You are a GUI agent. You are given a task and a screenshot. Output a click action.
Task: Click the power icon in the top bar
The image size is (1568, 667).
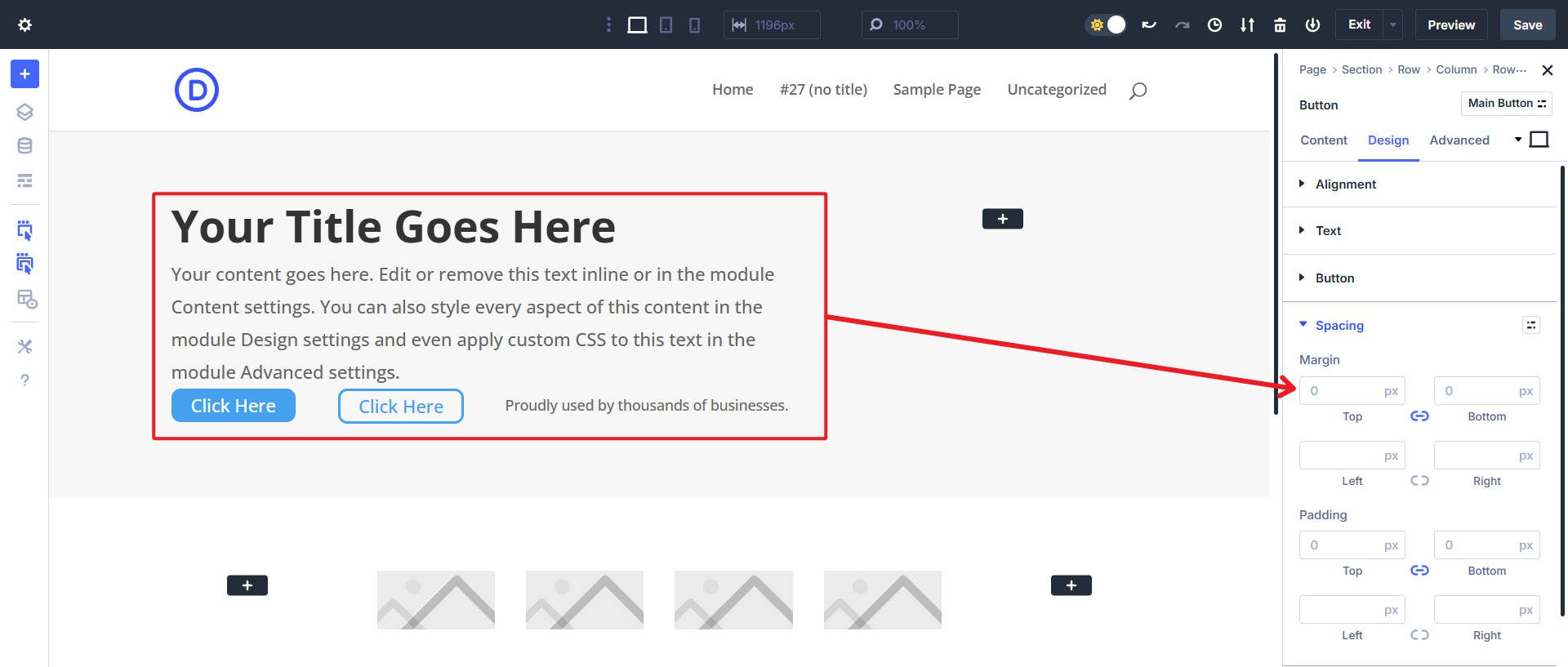tap(1312, 24)
